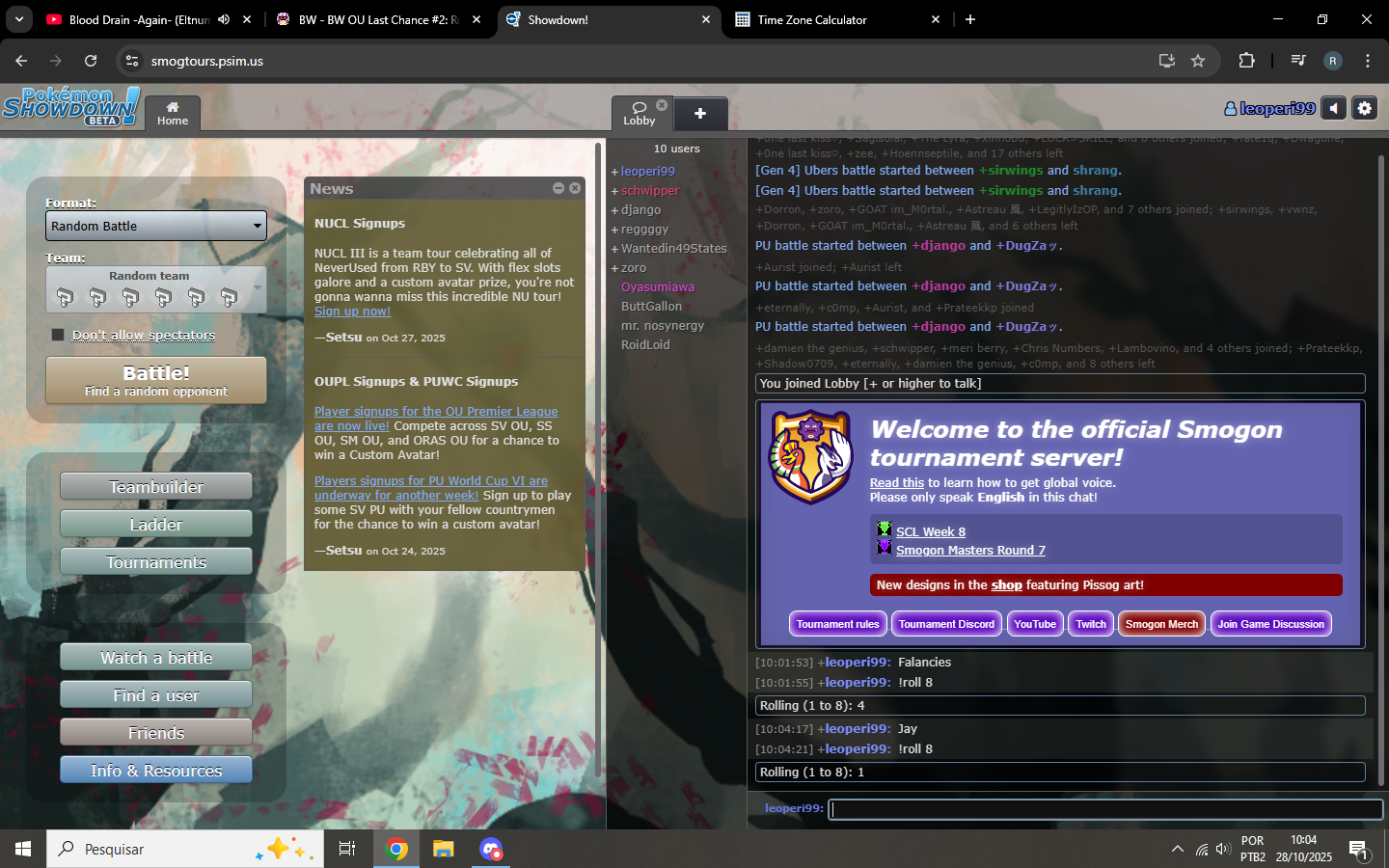Open the Random Battle format dropdown
Image resolution: width=1389 pixels, height=868 pixels.
click(155, 226)
